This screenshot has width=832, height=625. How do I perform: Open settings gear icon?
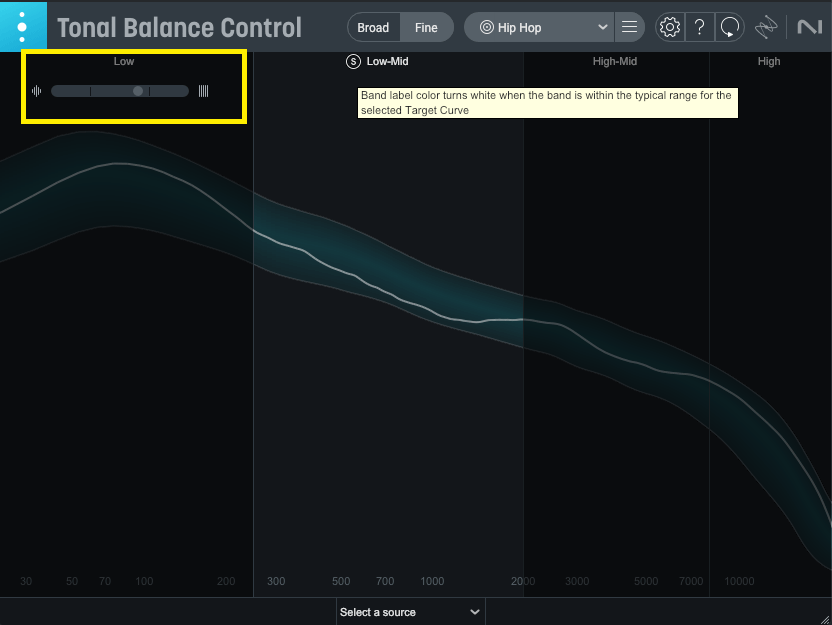[x=670, y=27]
